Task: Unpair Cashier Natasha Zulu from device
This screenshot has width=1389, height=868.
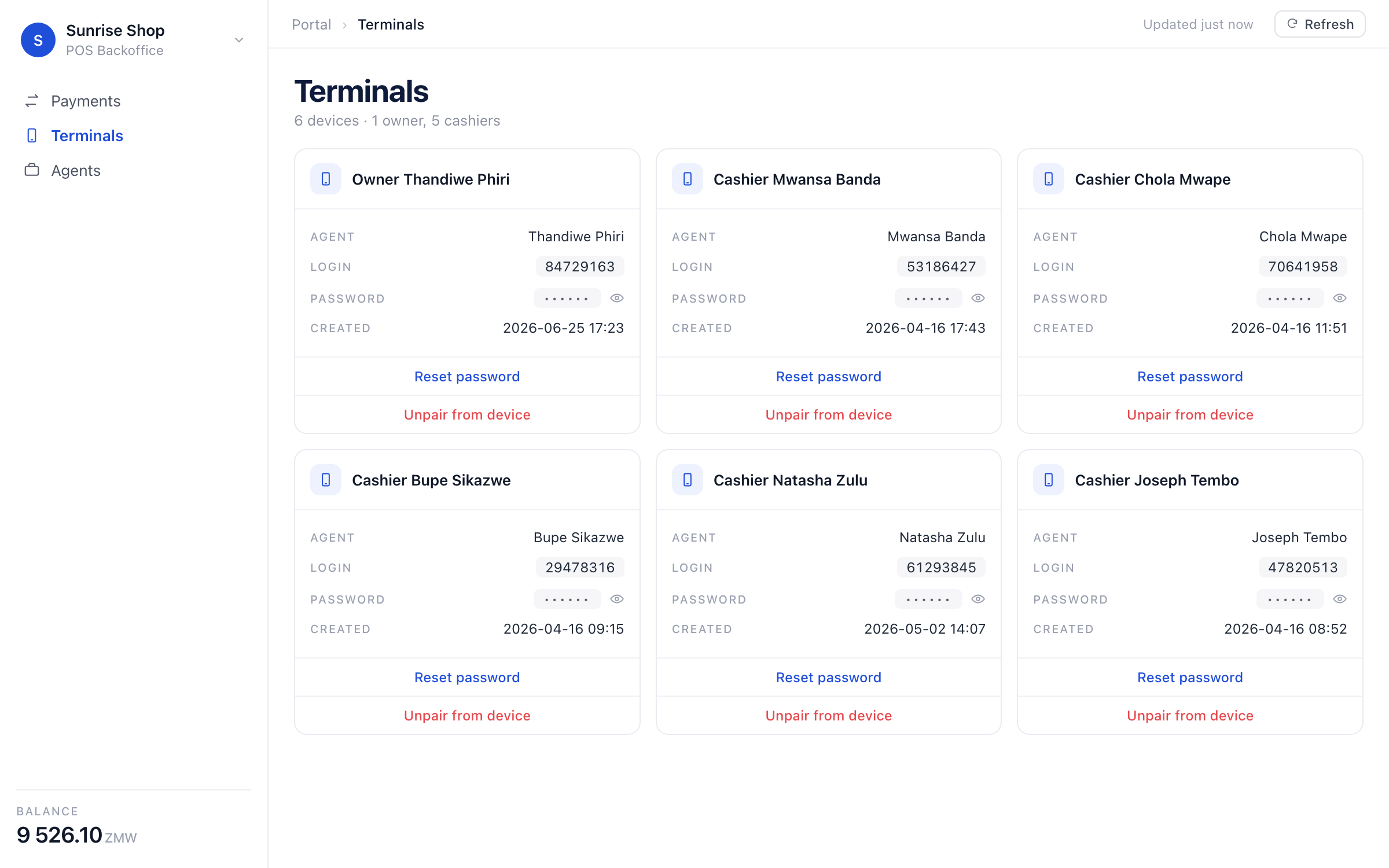Action: pyautogui.click(x=829, y=715)
